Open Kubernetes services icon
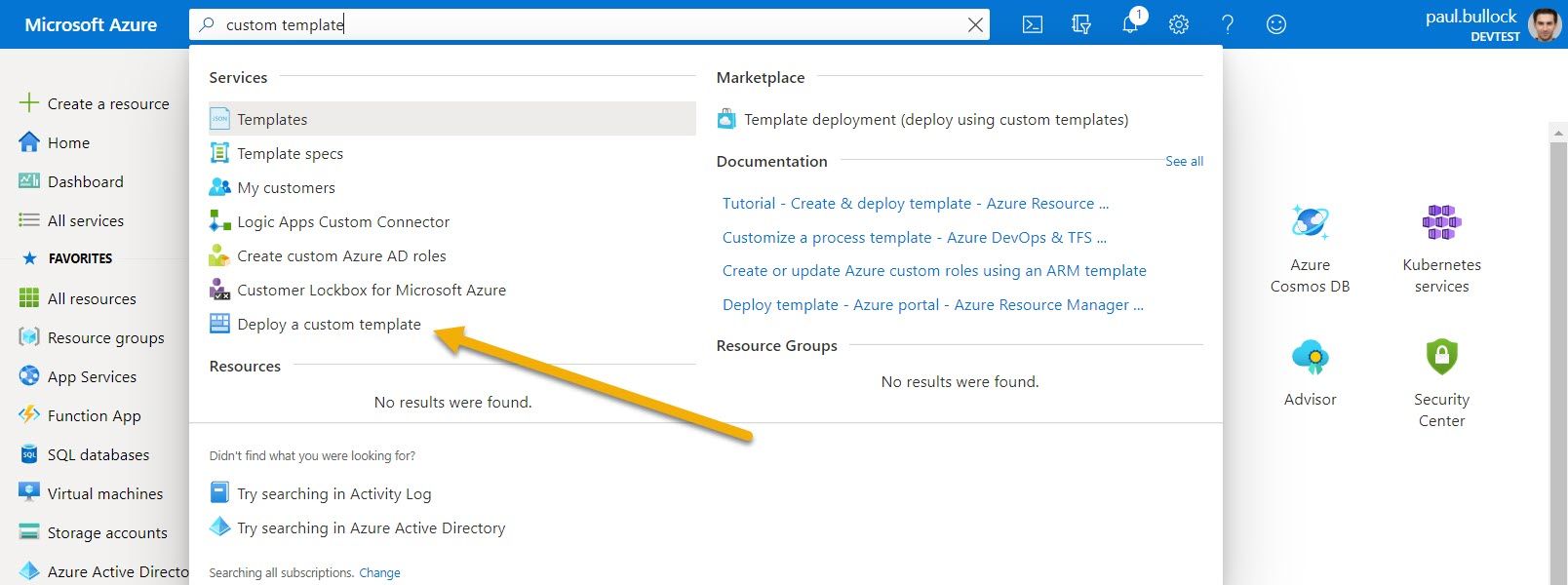 (1441, 224)
